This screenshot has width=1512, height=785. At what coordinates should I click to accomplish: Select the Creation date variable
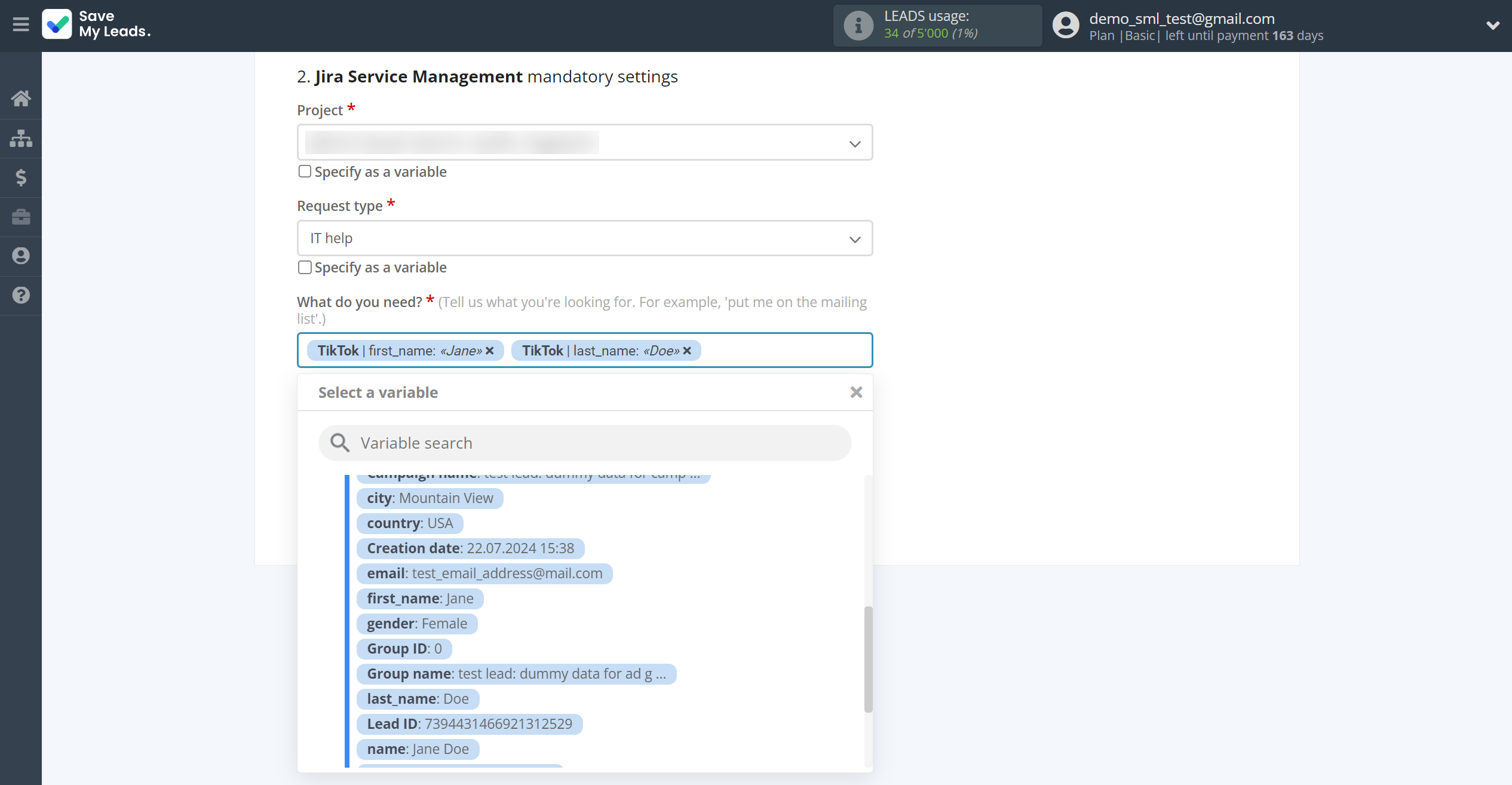tap(470, 548)
